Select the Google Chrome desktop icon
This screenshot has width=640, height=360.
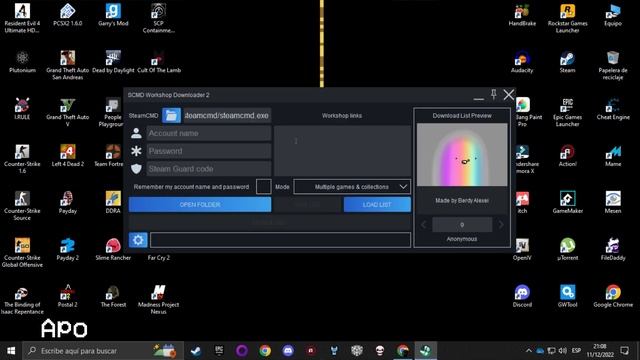[613, 296]
